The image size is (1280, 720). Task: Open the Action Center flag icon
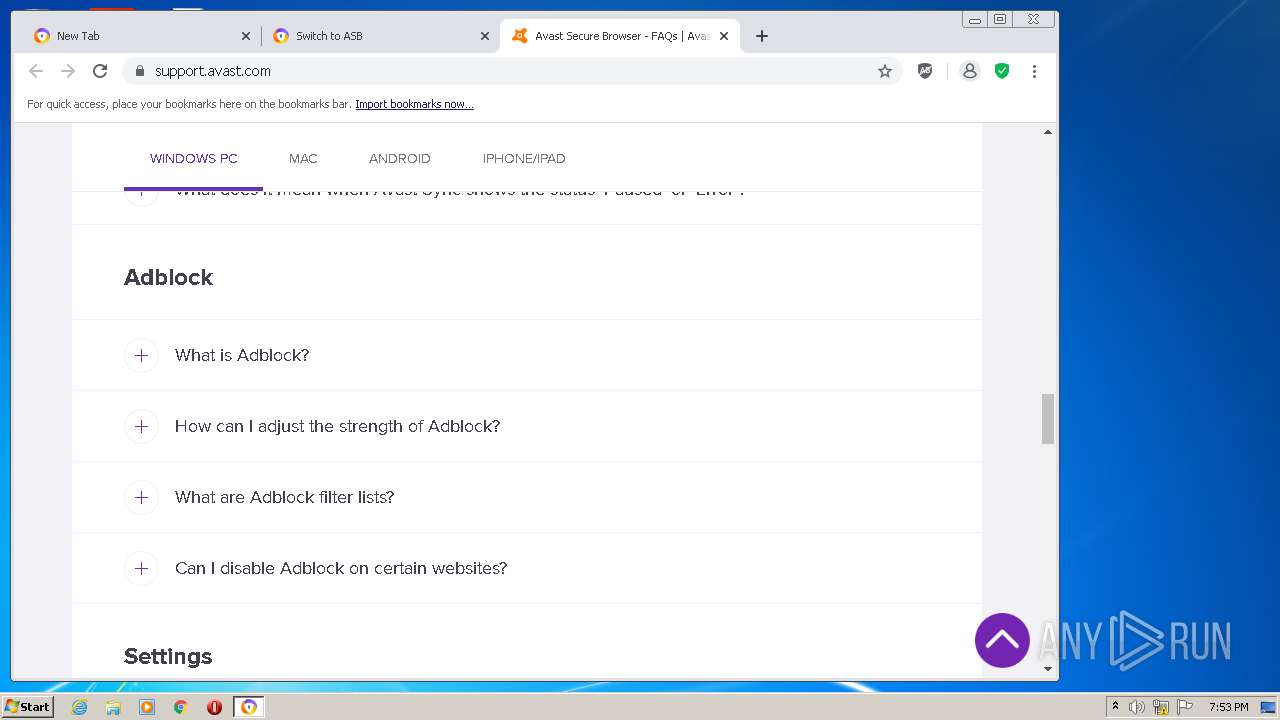click(1185, 707)
